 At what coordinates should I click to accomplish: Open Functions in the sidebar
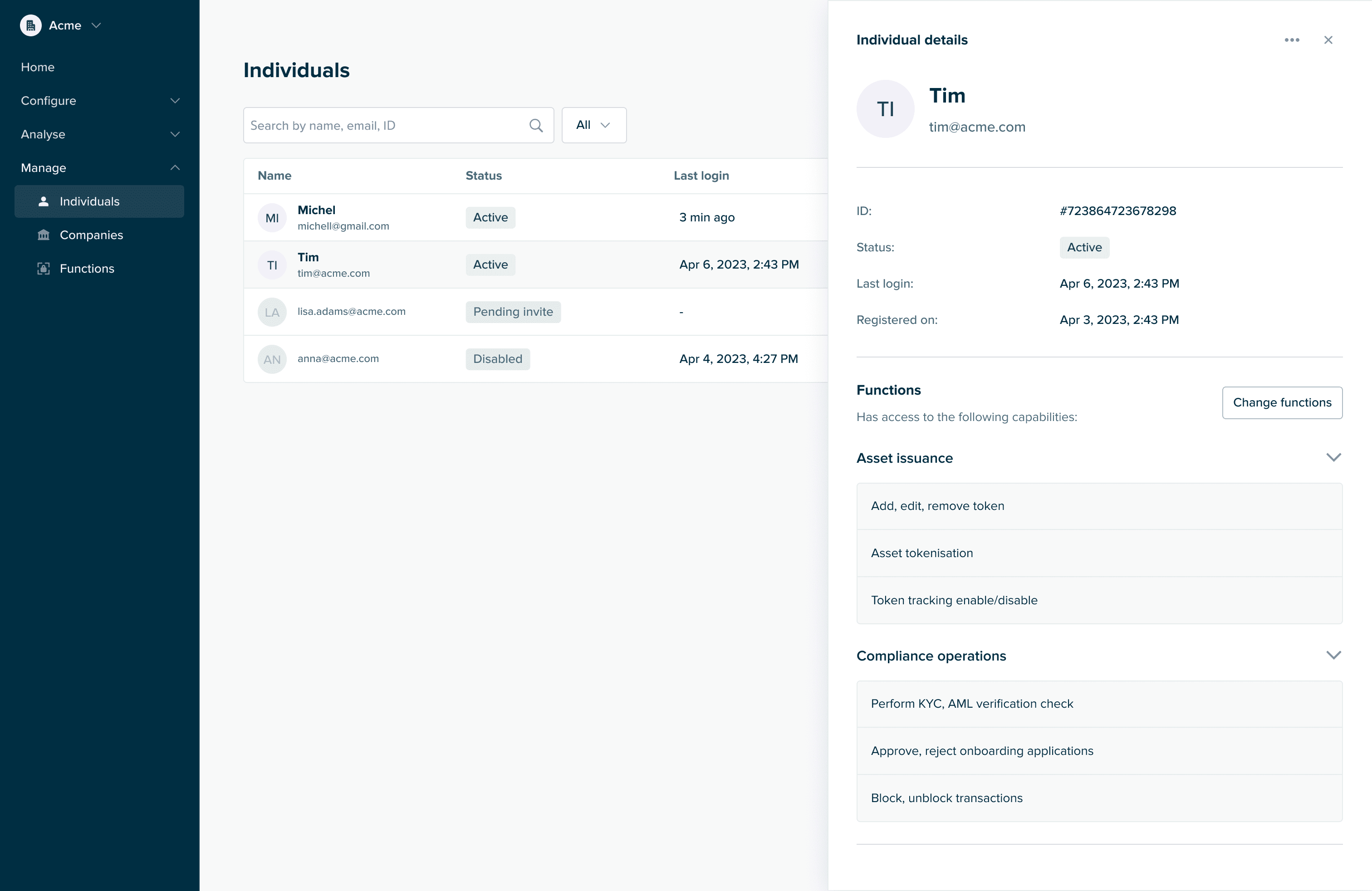coord(99,269)
